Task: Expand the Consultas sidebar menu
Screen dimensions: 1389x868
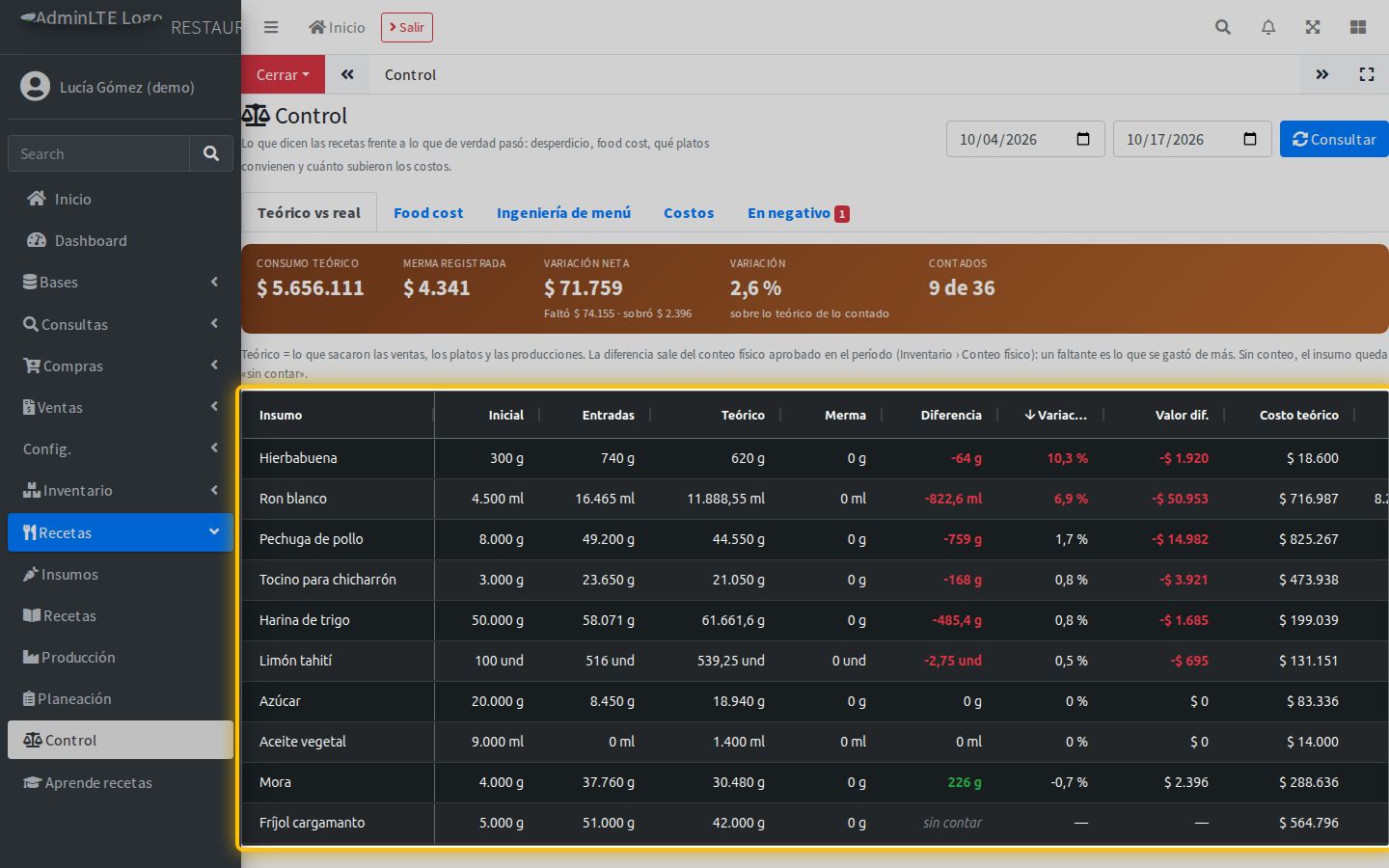Action: coord(121,324)
